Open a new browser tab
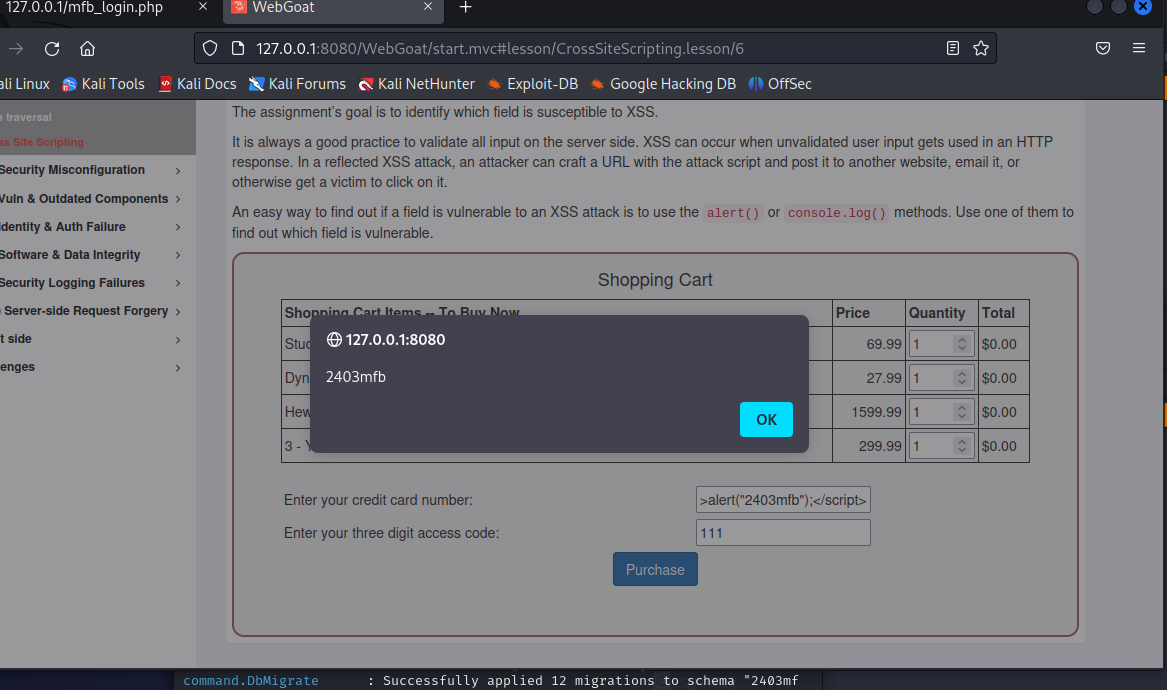The height and width of the screenshot is (690, 1167). click(x=465, y=7)
